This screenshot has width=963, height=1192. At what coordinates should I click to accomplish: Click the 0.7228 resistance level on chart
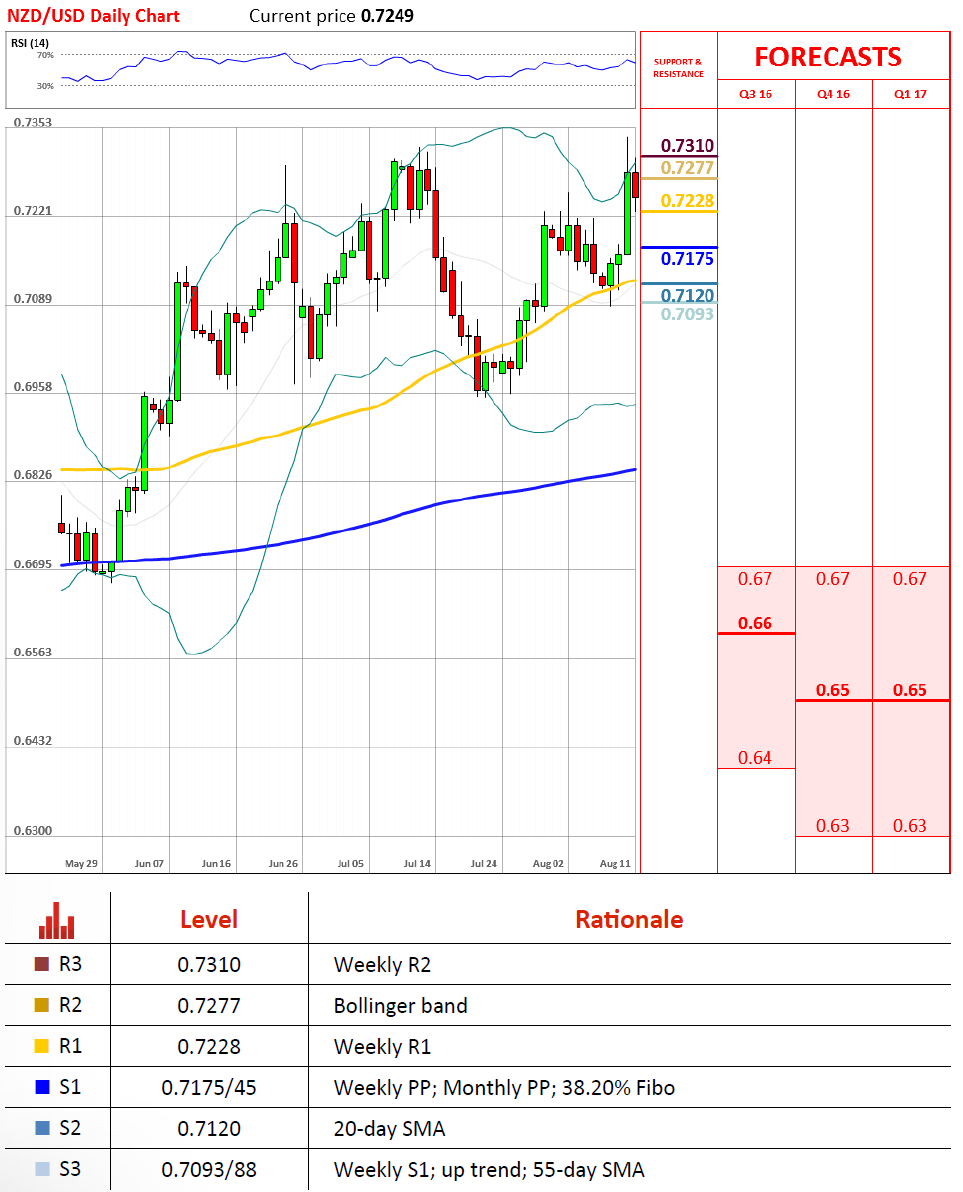tap(687, 201)
